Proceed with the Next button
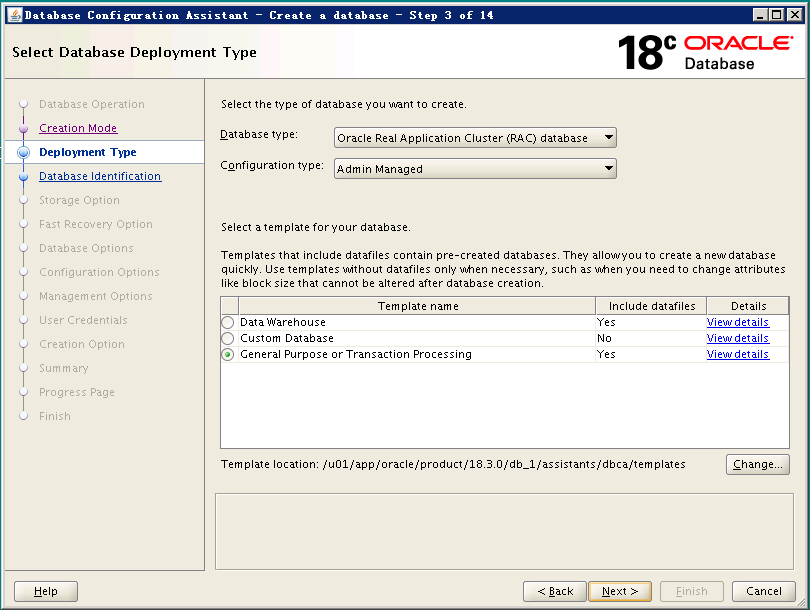The image size is (810, 610). pyautogui.click(x=620, y=591)
